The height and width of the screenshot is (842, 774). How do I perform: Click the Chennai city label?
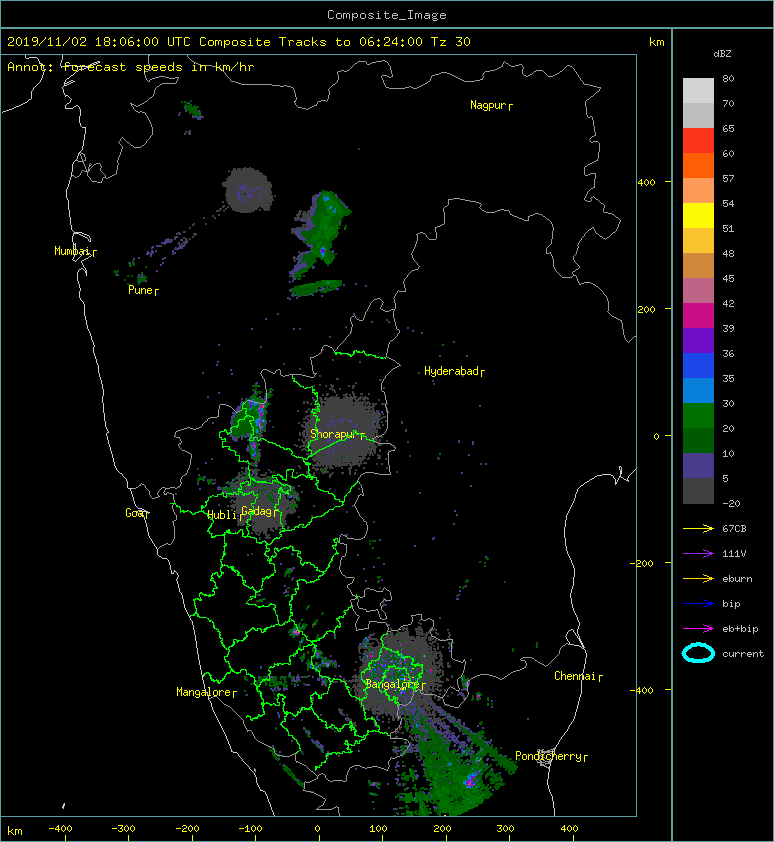[578, 677]
